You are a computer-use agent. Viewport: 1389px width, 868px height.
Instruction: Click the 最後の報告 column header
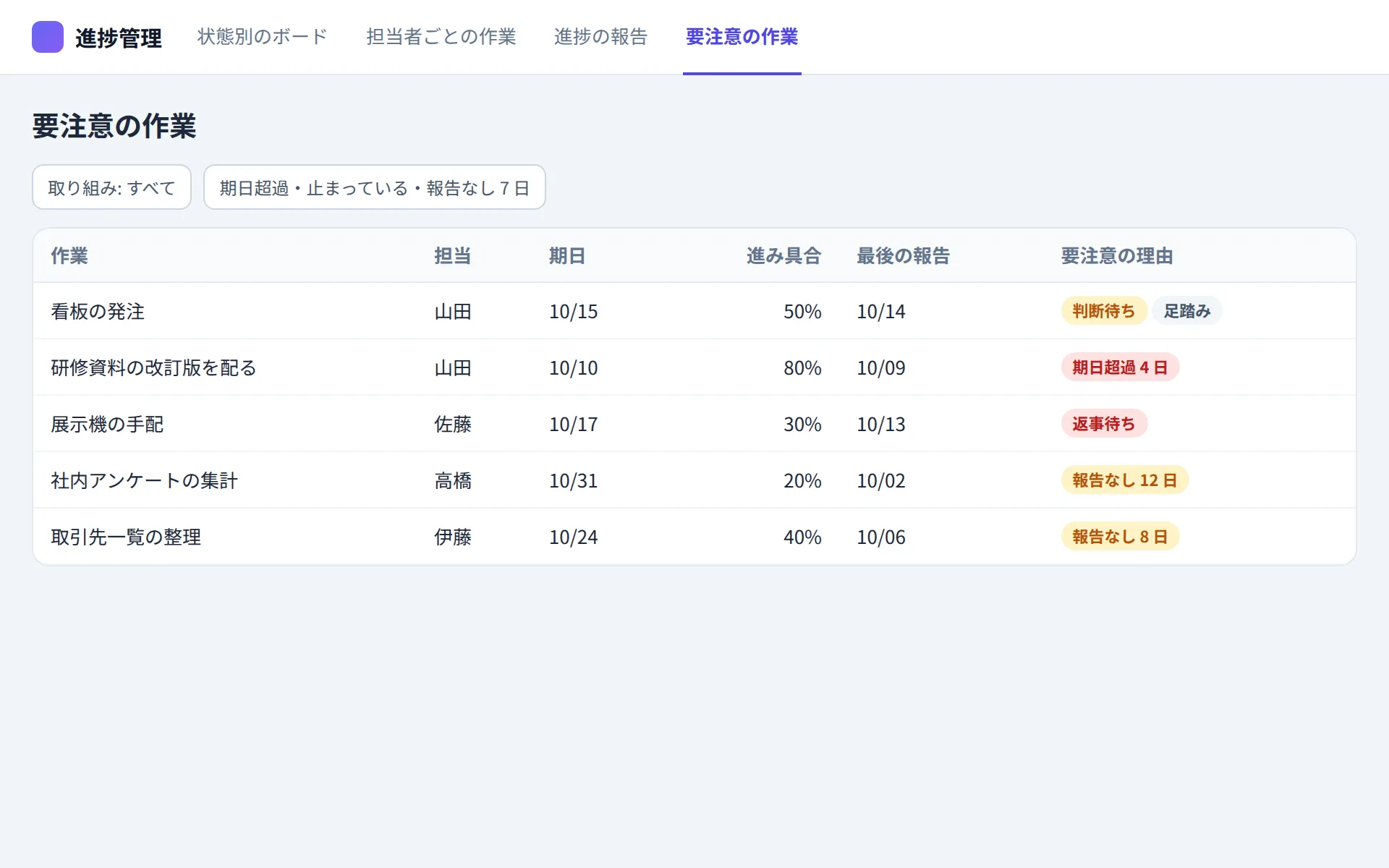(903, 256)
